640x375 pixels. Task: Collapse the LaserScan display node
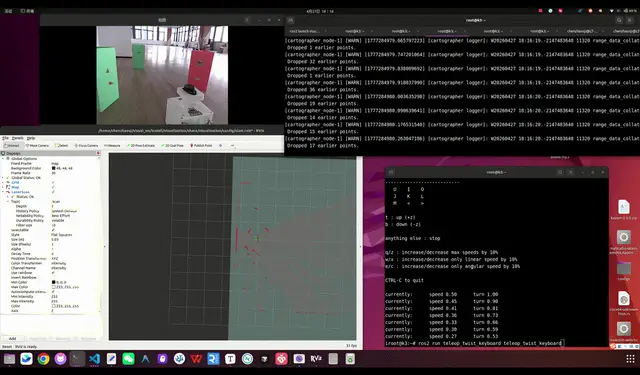tap(3, 192)
